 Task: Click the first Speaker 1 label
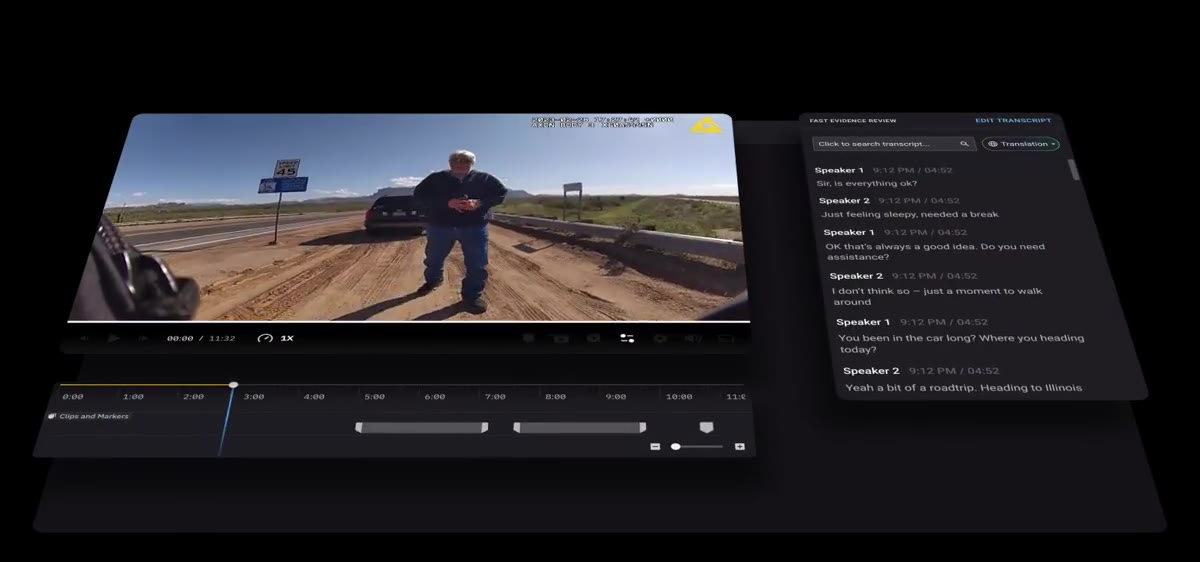pyautogui.click(x=839, y=170)
